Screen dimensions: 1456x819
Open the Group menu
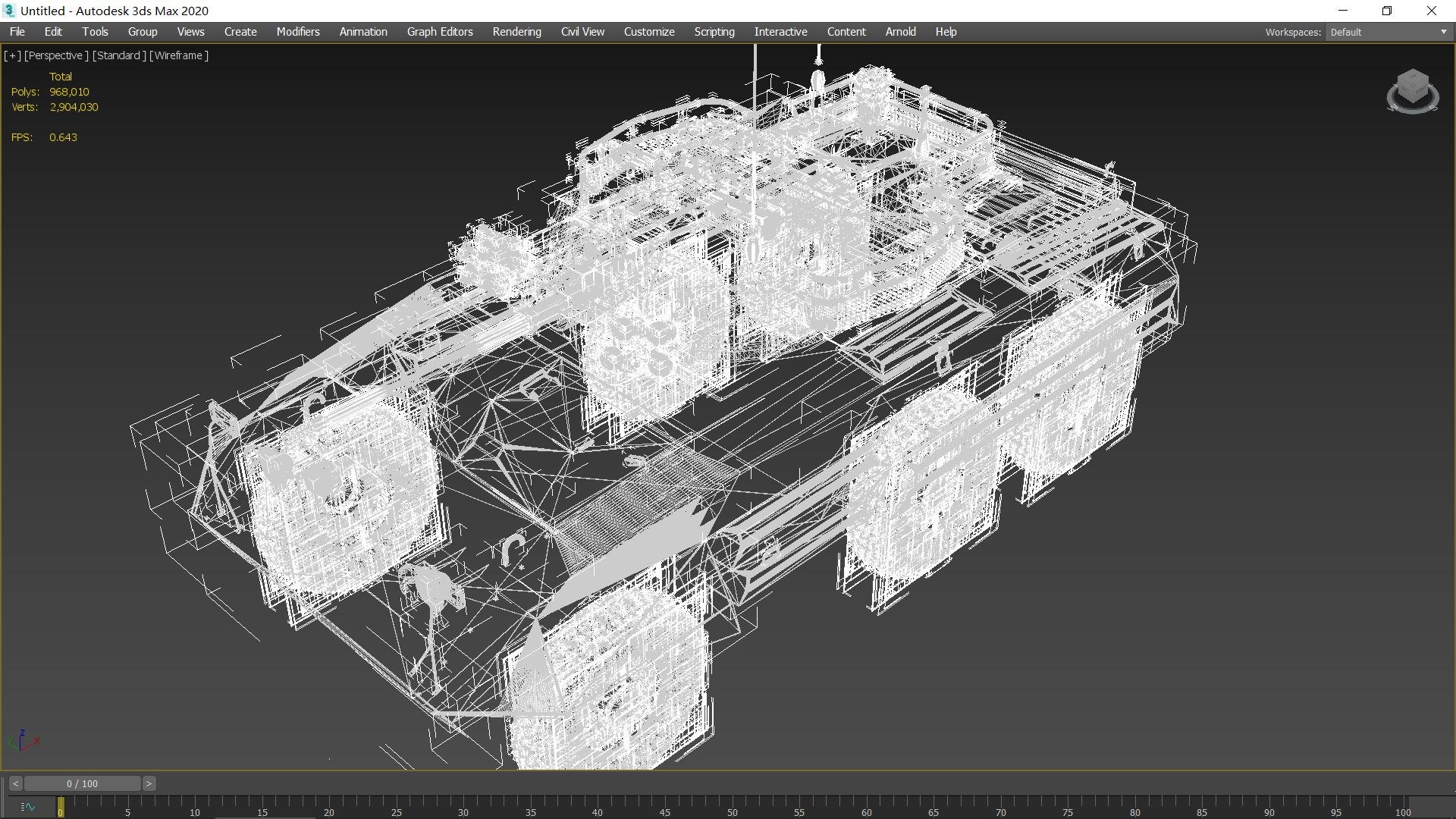click(x=143, y=32)
